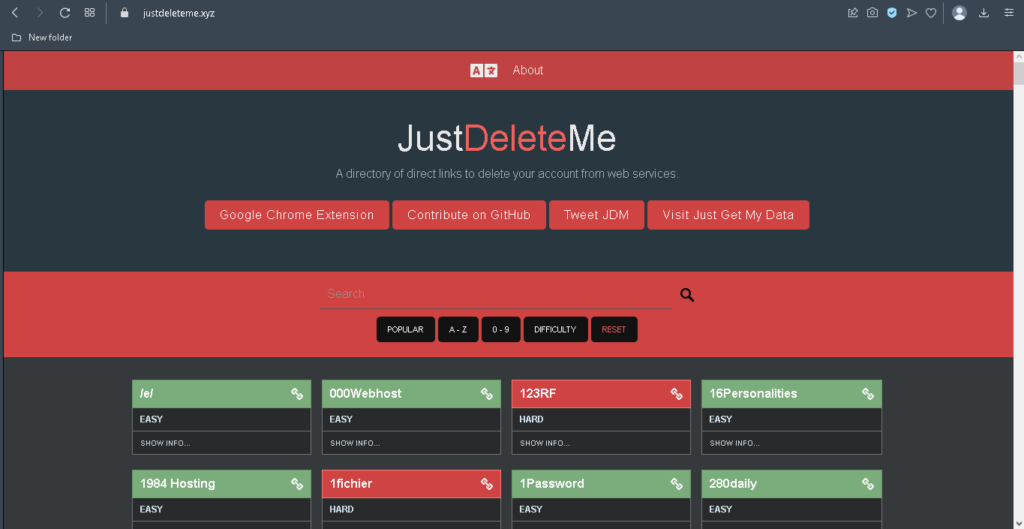
Task: Click the share page icon in toolbar
Action: [853, 12]
